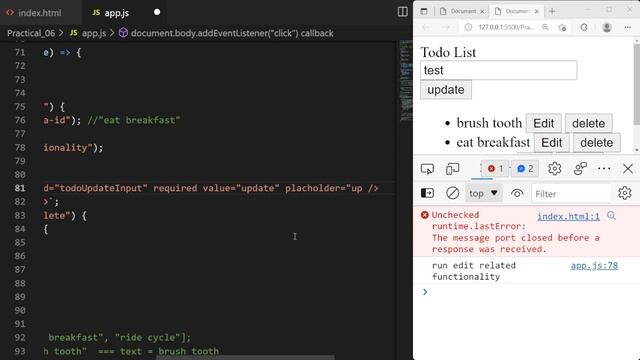
Task: Click the update button
Action: pyautogui.click(x=446, y=90)
